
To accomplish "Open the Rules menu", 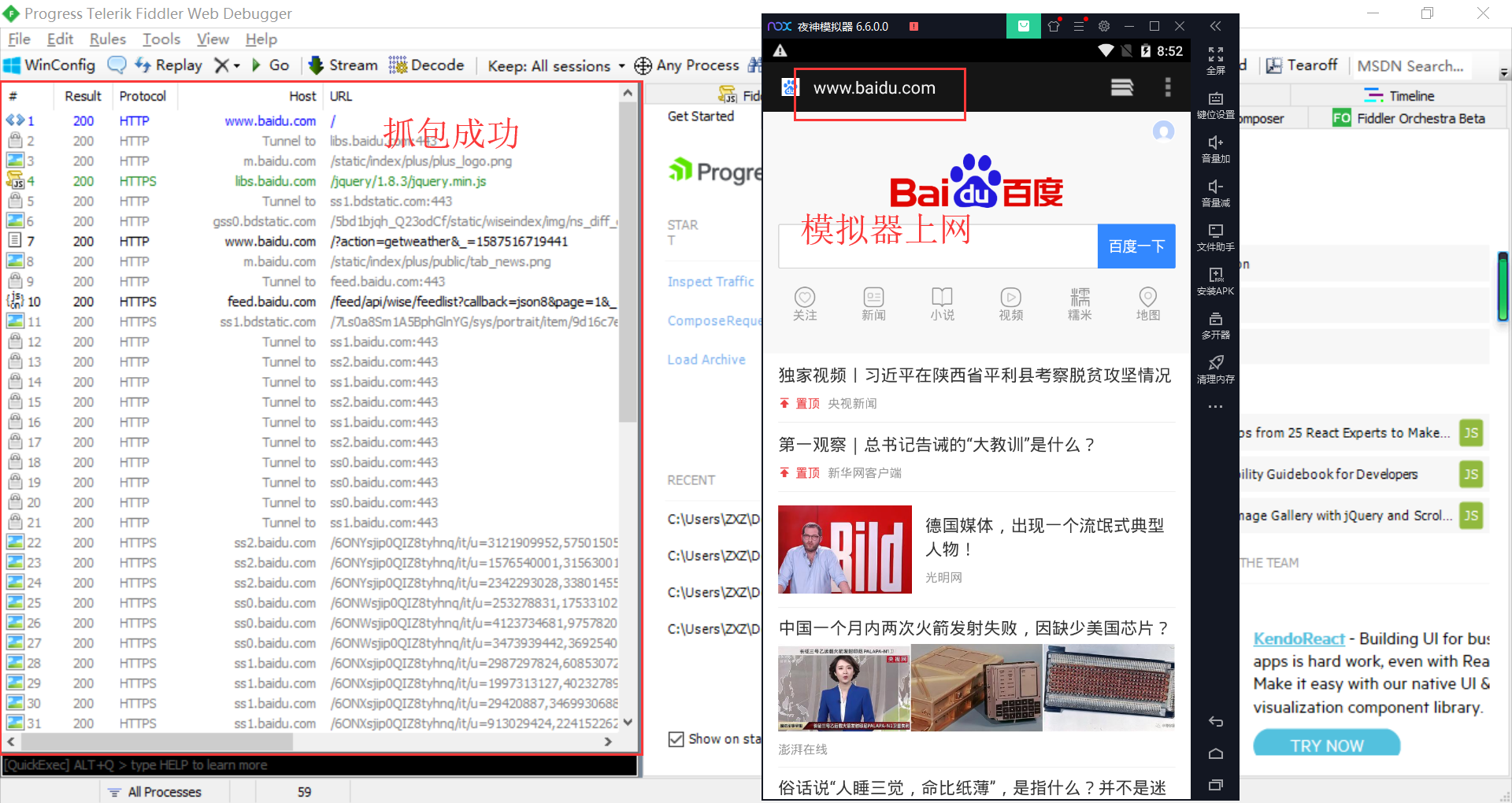I will point(108,39).
